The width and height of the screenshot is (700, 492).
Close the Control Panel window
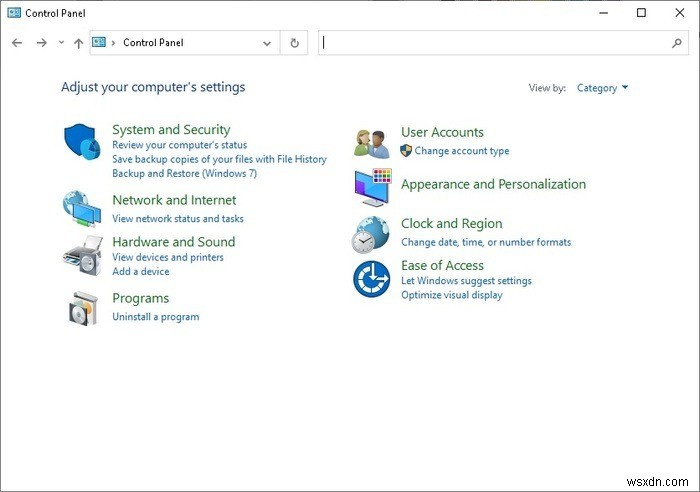point(679,13)
